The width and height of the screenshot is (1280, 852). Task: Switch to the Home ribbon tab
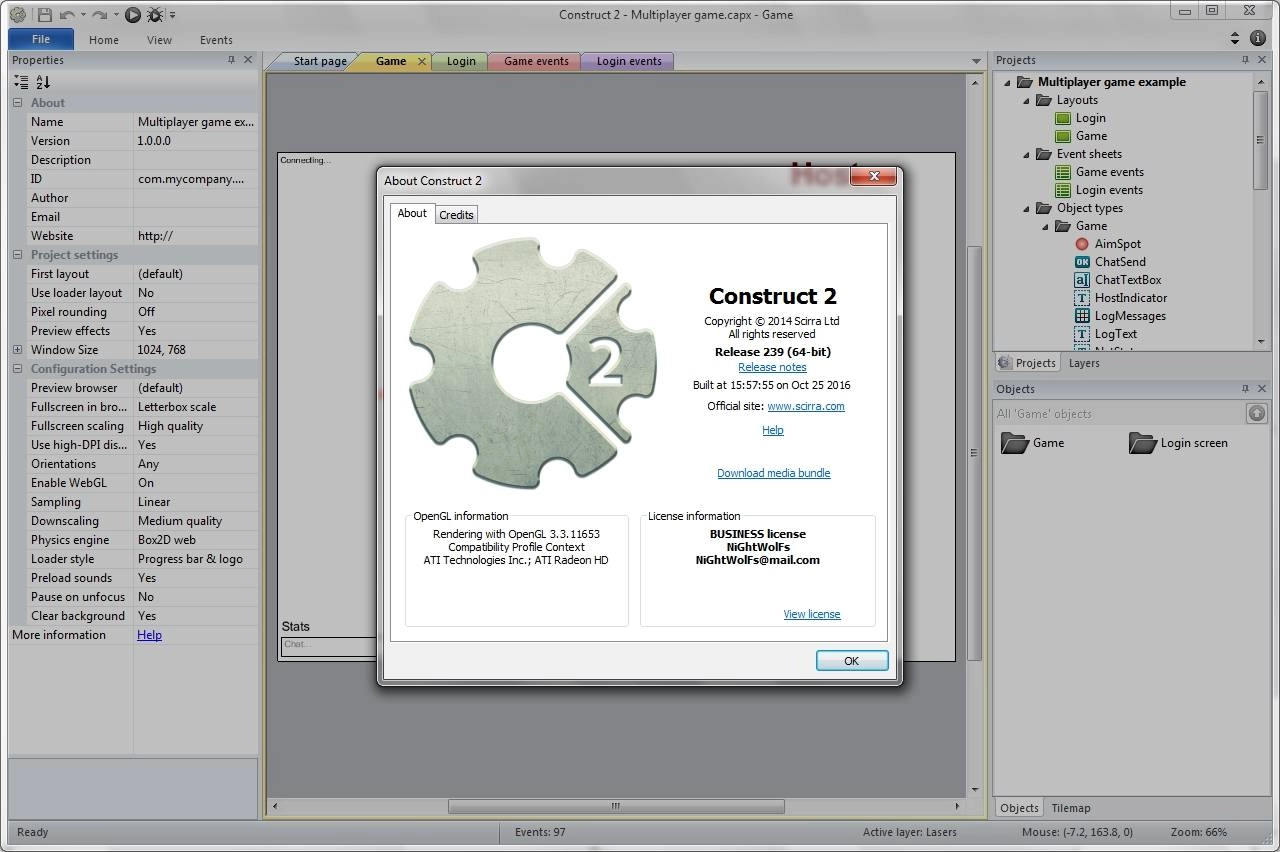click(x=103, y=40)
